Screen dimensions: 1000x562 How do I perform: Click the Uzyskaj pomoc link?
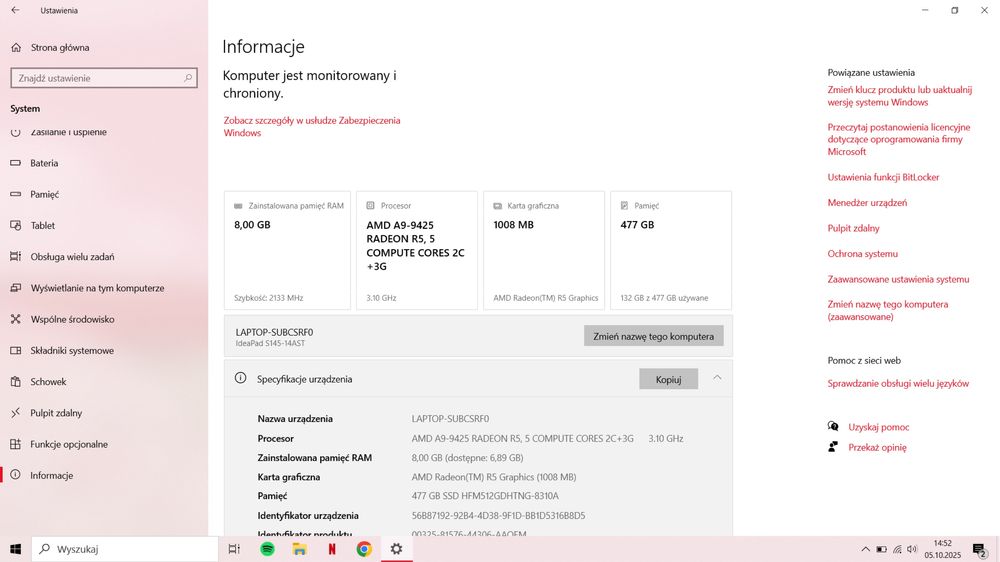point(879,427)
